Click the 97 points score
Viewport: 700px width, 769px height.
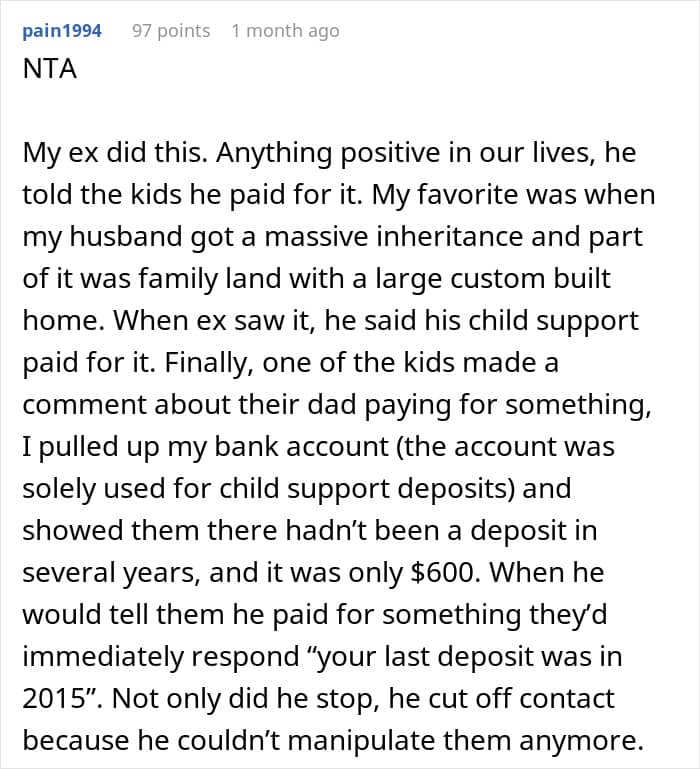[x=171, y=31]
